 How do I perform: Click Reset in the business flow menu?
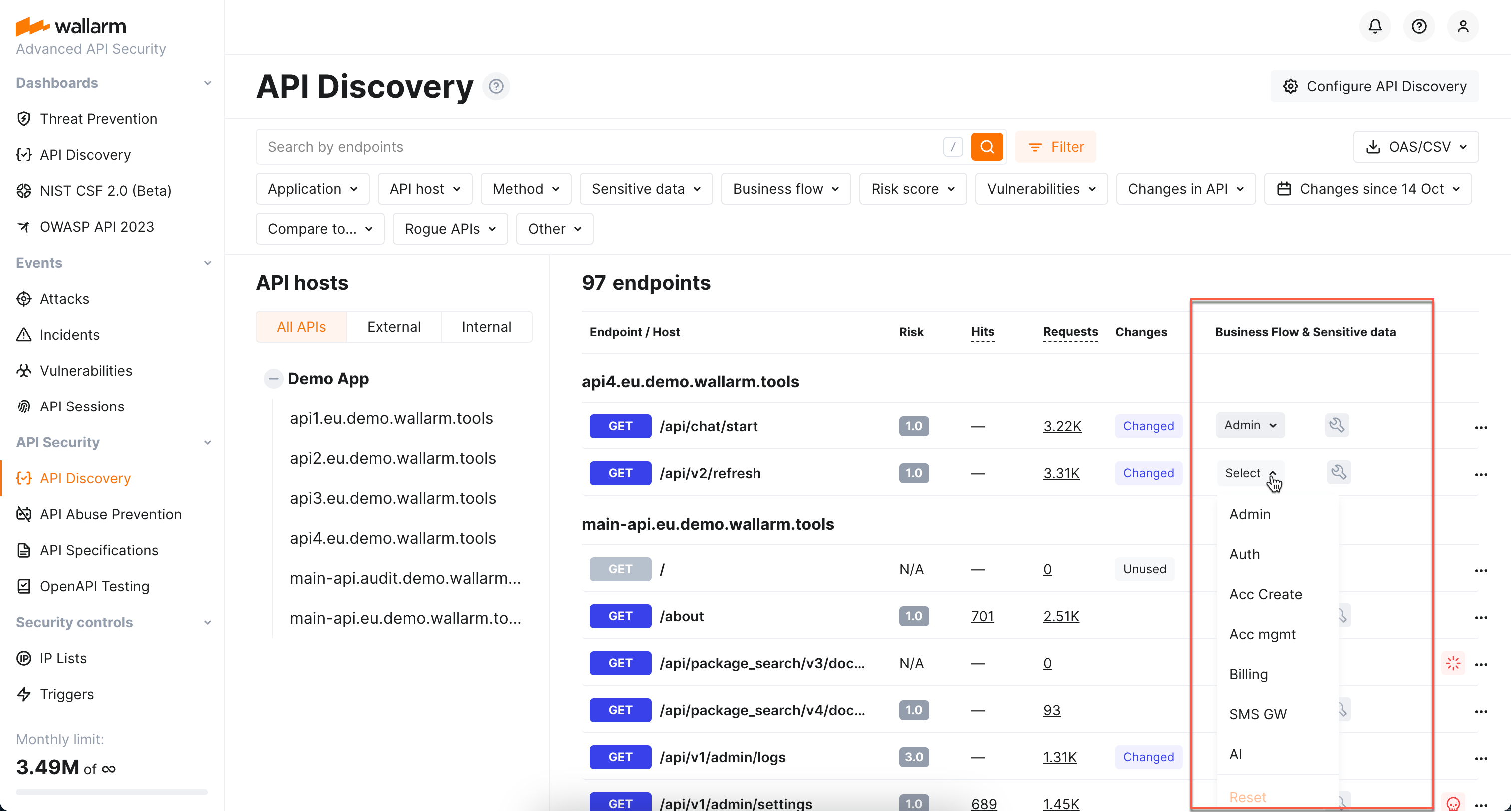[1248, 797]
